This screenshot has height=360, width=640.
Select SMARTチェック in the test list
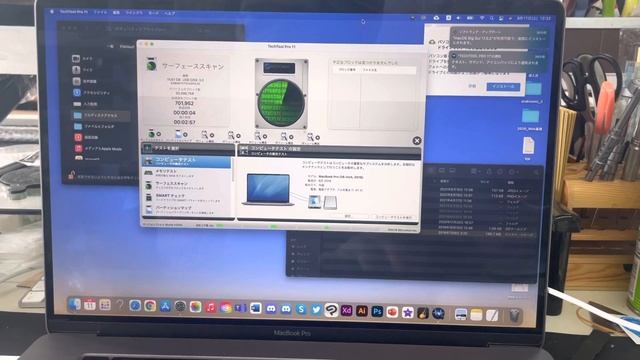(187, 198)
